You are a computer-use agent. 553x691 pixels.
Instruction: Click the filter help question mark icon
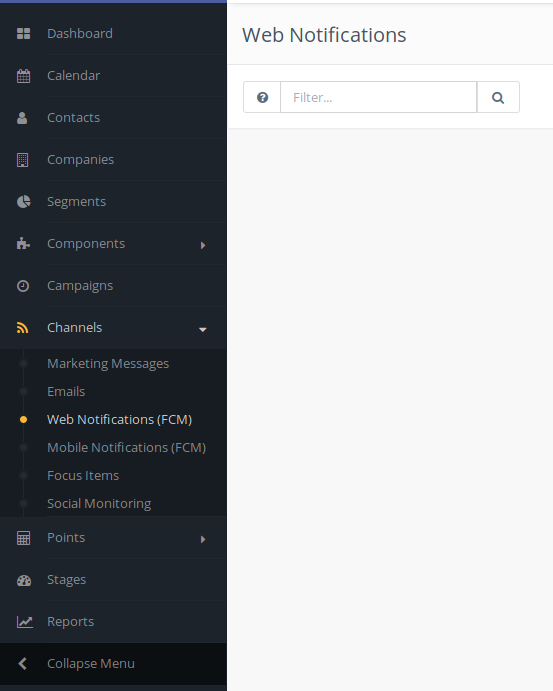[x=262, y=97]
